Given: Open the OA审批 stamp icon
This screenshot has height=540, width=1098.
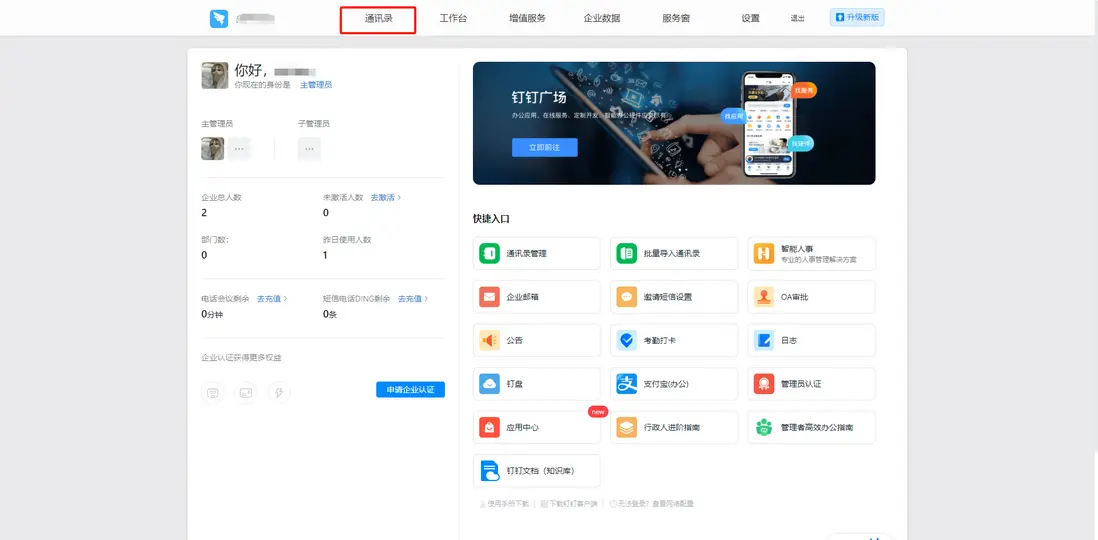Looking at the screenshot, I should point(764,297).
